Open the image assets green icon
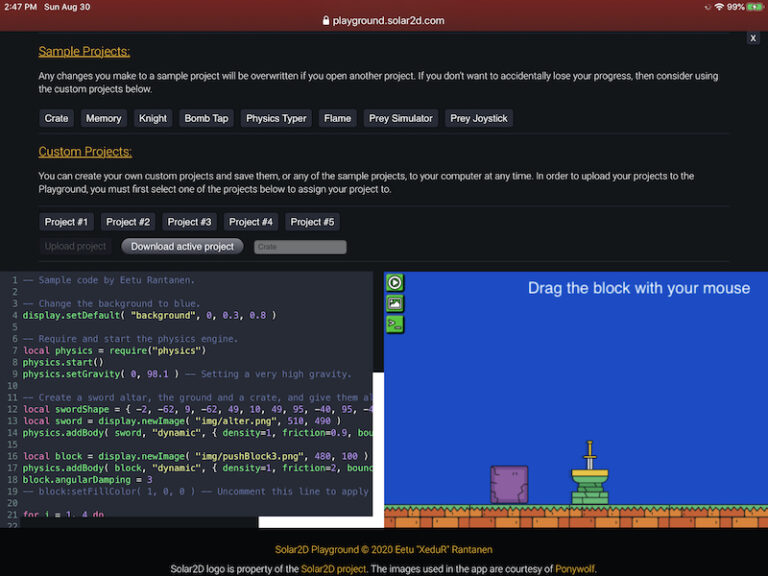768x576 pixels. coord(395,304)
